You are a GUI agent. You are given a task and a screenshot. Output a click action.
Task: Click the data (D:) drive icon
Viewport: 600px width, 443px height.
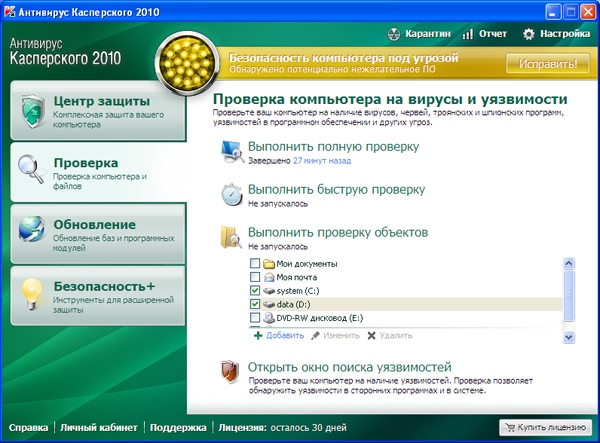pos(269,305)
